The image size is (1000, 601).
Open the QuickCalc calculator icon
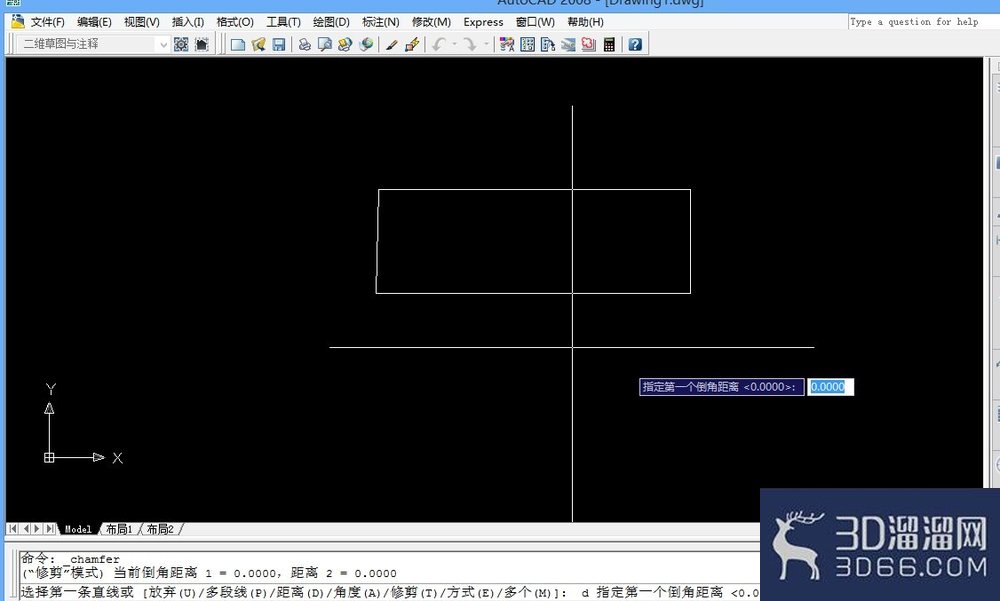[609, 45]
